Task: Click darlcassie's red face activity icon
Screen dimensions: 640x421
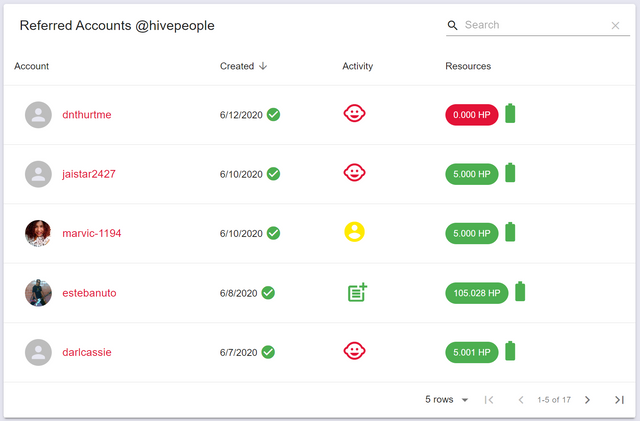Action: [354, 351]
